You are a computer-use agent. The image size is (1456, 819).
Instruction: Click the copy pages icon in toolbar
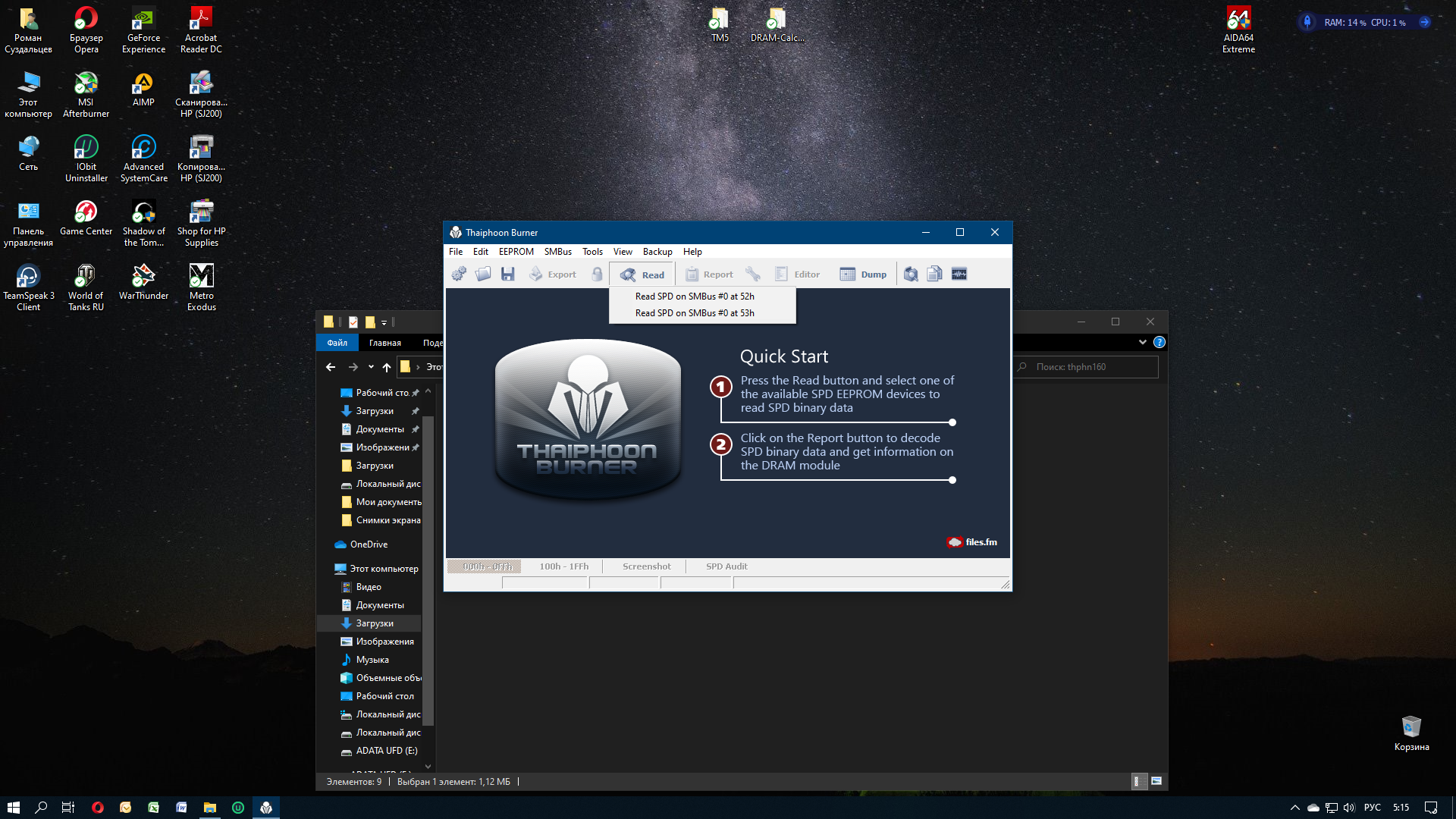click(x=934, y=275)
